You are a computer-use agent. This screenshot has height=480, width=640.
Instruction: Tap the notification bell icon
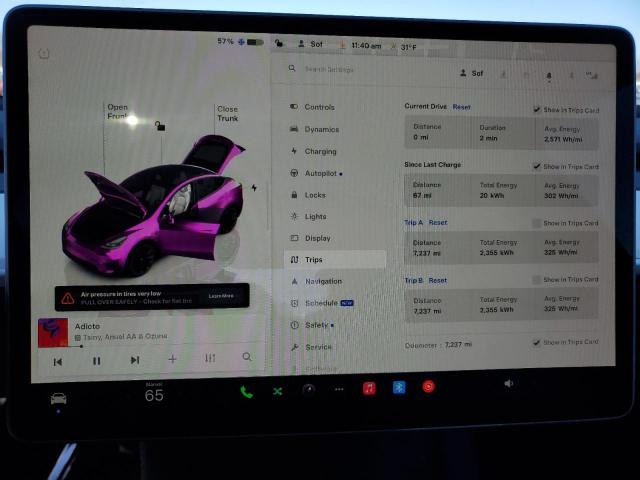pos(548,74)
